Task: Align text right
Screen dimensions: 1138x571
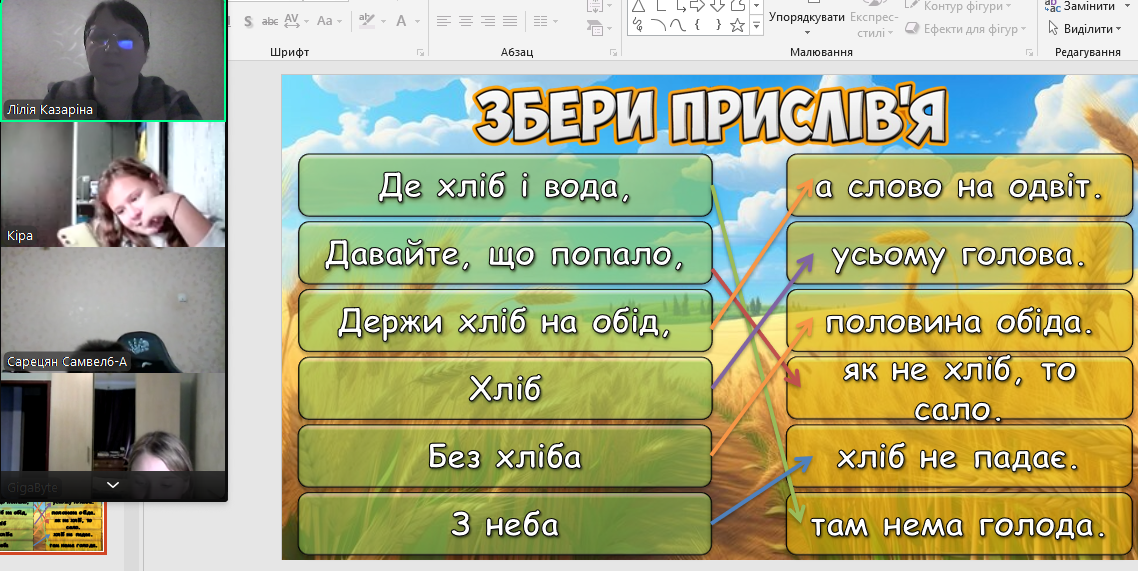Action: coord(488,21)
